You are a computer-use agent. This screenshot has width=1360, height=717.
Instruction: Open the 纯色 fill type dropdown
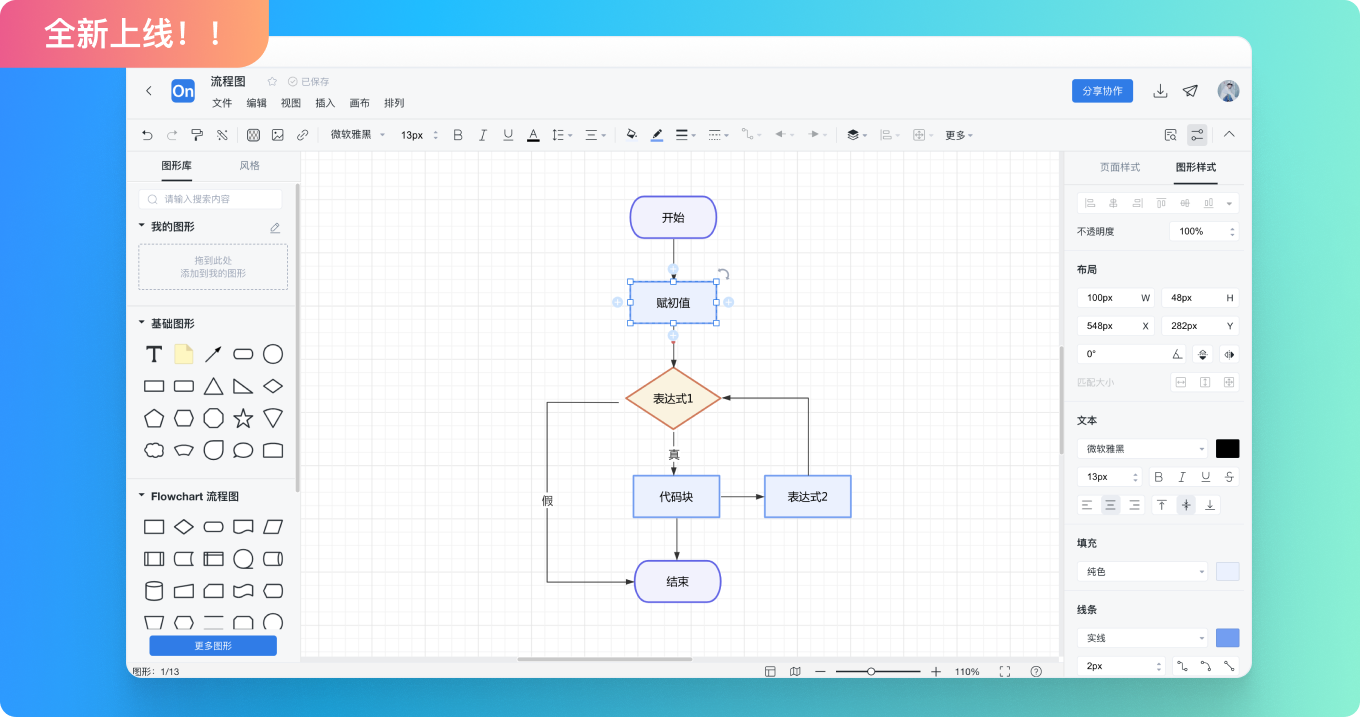[x=1142, y=572]
